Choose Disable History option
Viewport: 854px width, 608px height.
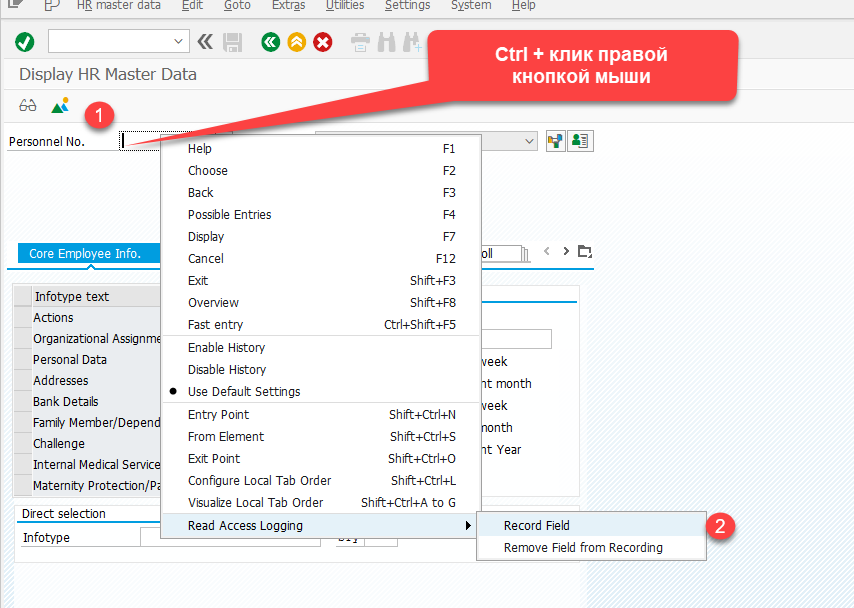click(321, 369)
